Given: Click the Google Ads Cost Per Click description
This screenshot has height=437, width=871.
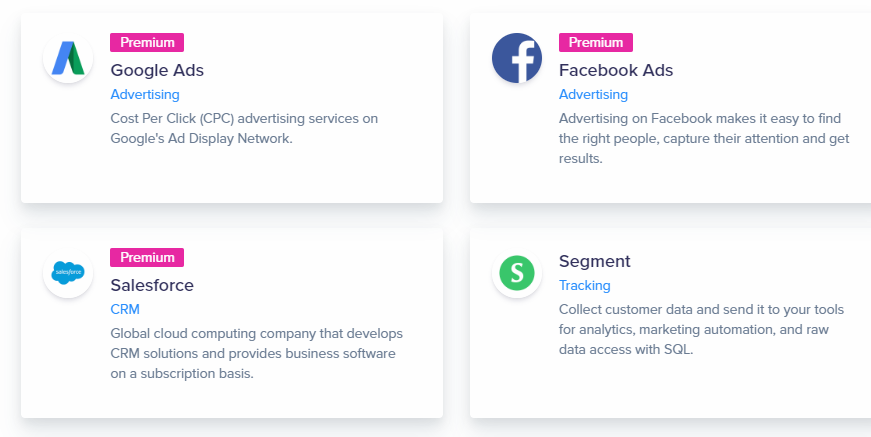Looking at the screenshot, I should 244,128.
